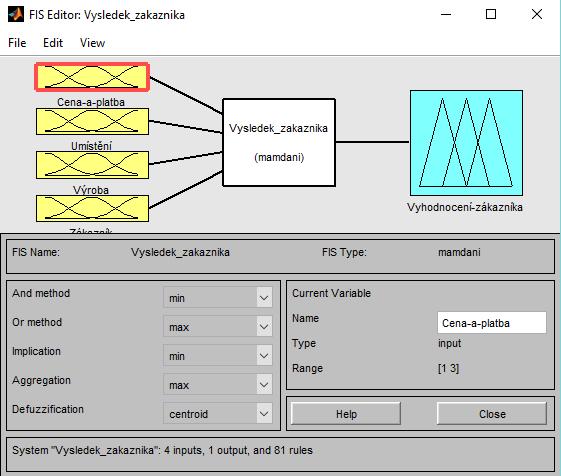Click the MATLAB logo in title bar
Viewport: 561px width, 476px height.
coord(15,15)
